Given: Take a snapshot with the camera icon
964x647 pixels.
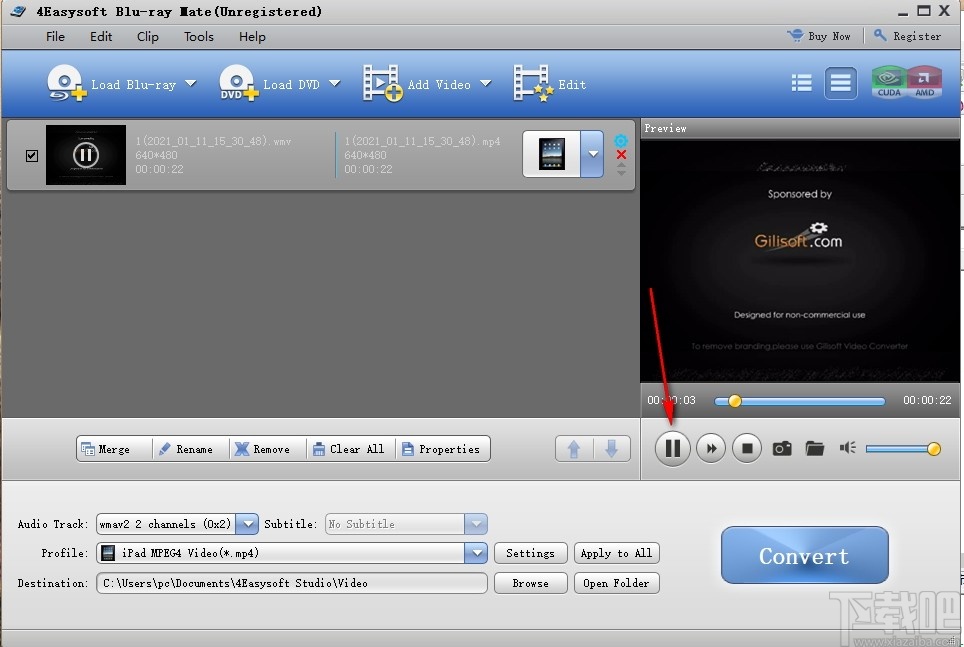Looking at the screenshot, I should click(782, 449).
